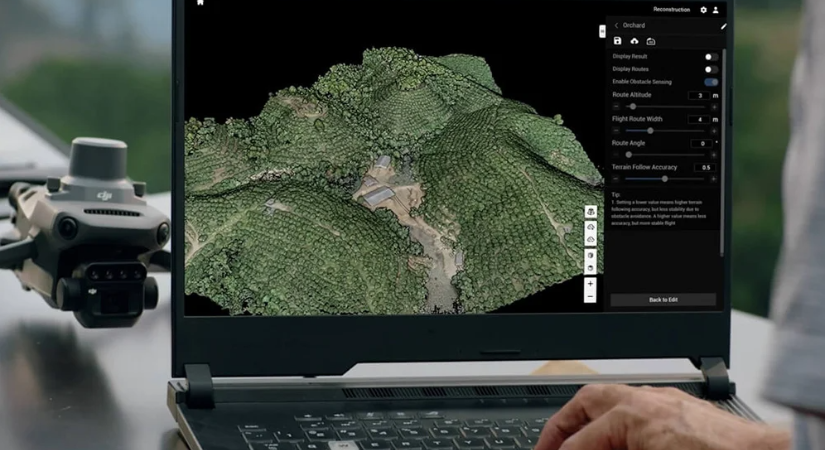Decrease Terrain Follow Accuracy with minus button
825x450 pixels.
[x=616, y=179]
